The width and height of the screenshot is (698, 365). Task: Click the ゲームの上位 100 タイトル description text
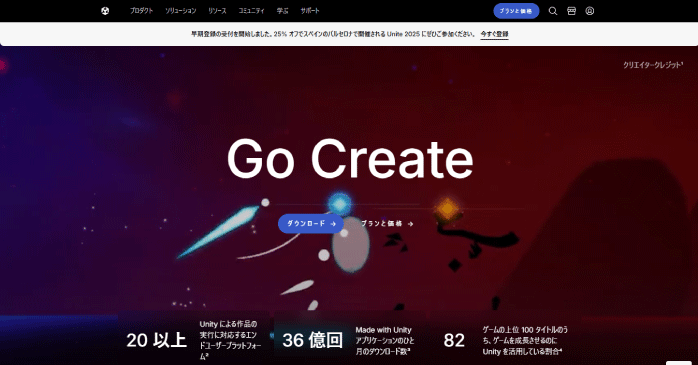pyautogui.click(x=525, y=341)
